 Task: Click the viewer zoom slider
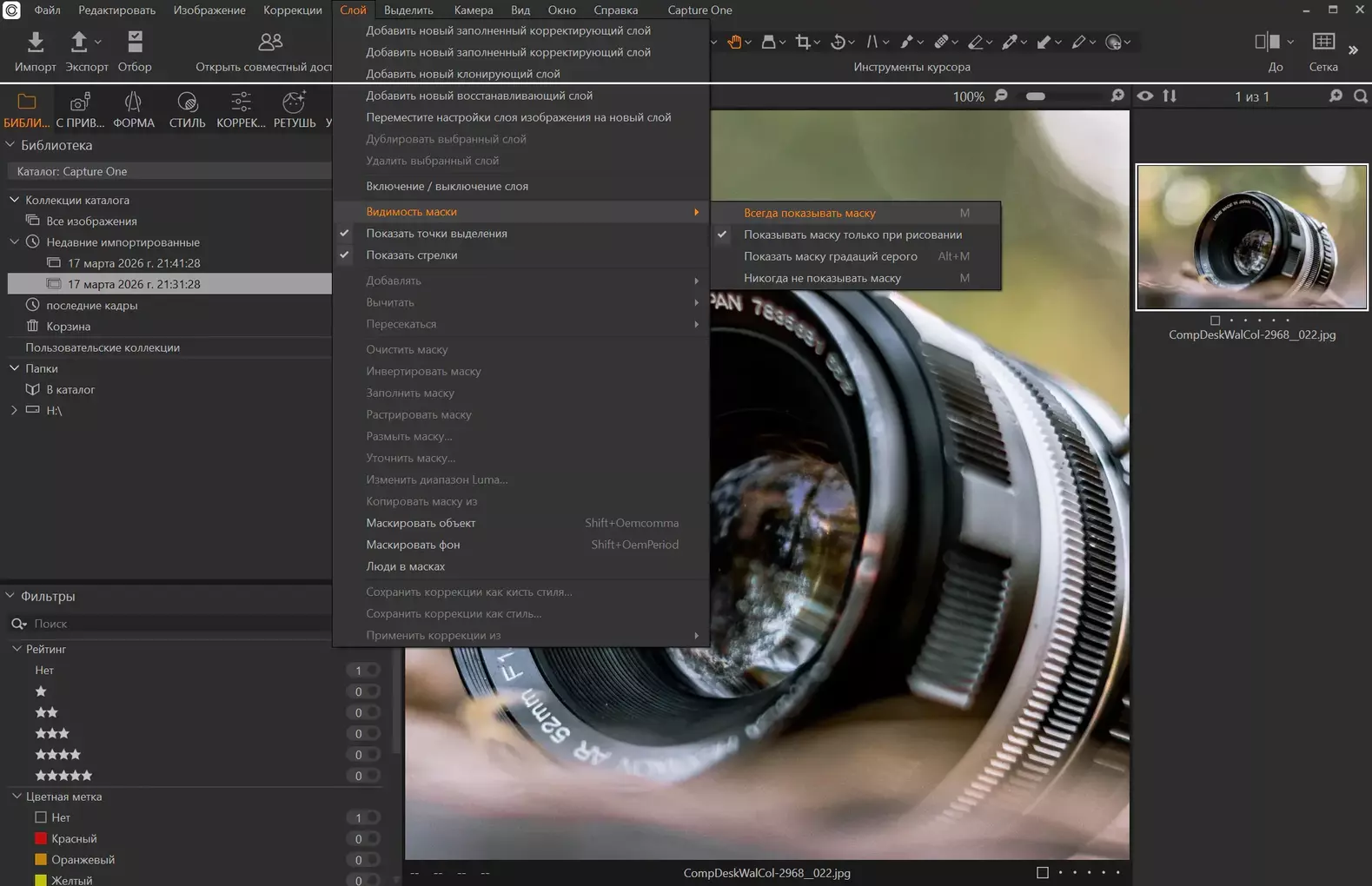click(x=1035, y=96)
